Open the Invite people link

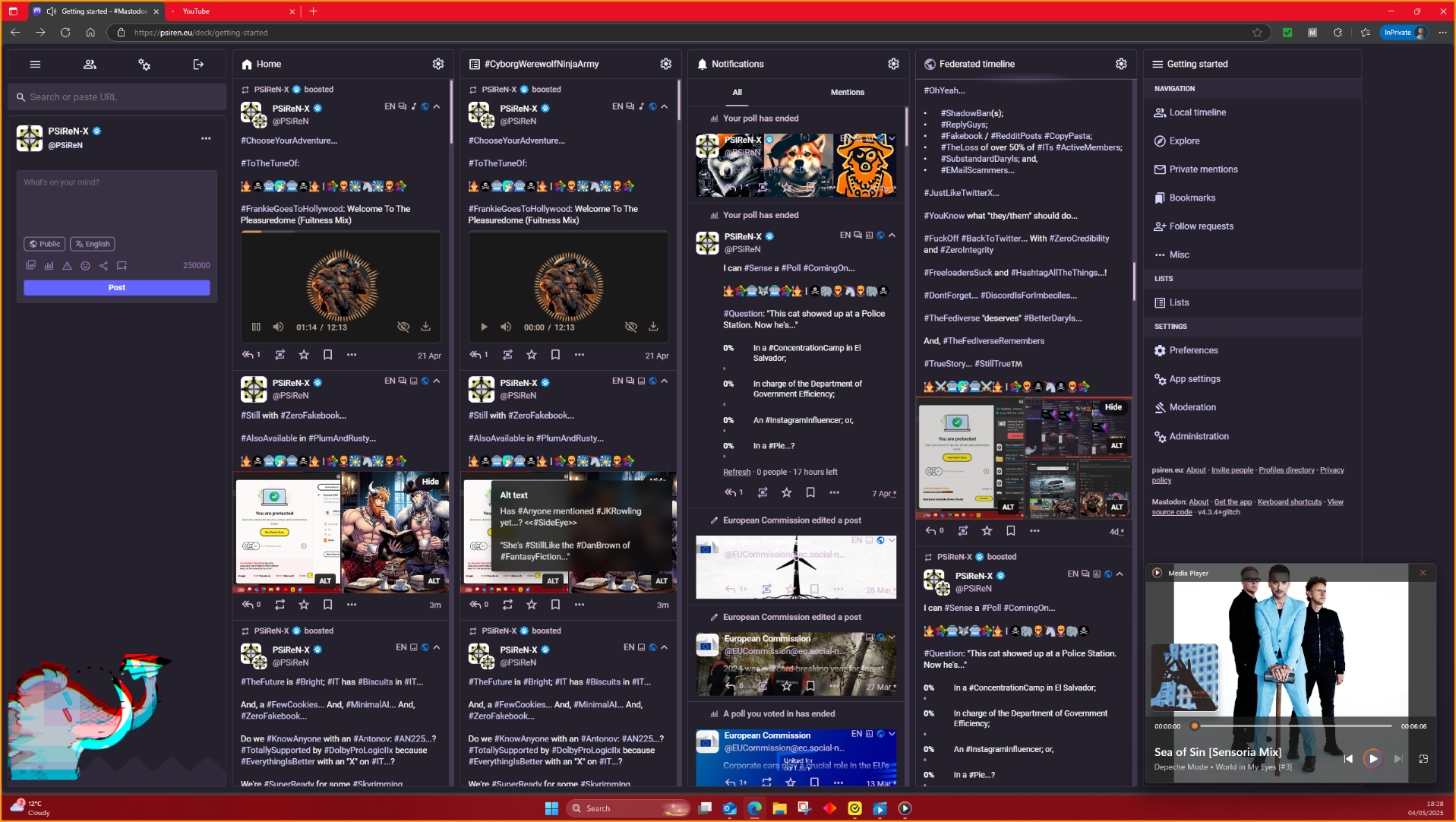tap(1232, 470)
